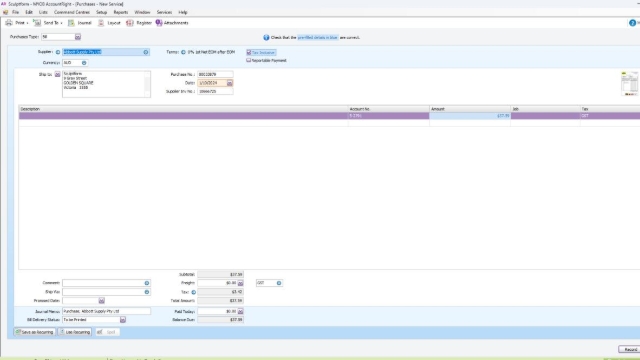The width and height of the screenshot is (640, 360).
Task: Click the zoom arrow beside Supplier label
Action: (58, 52)
